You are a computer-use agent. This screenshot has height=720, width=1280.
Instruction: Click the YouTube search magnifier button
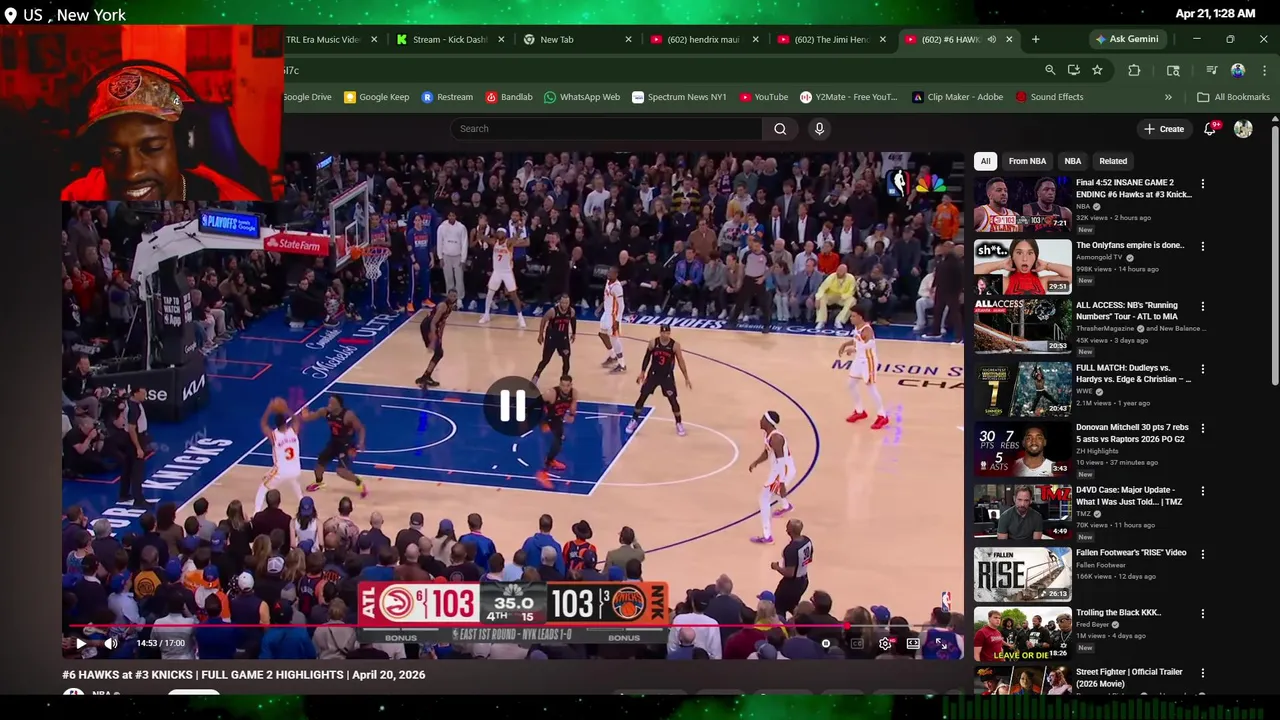780,128
